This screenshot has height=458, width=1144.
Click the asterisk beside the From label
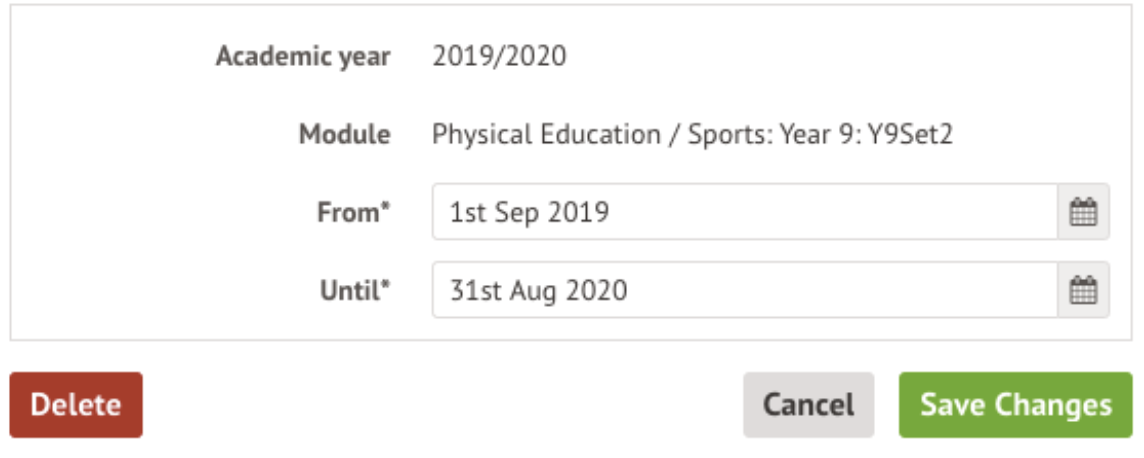click(385, 208)
